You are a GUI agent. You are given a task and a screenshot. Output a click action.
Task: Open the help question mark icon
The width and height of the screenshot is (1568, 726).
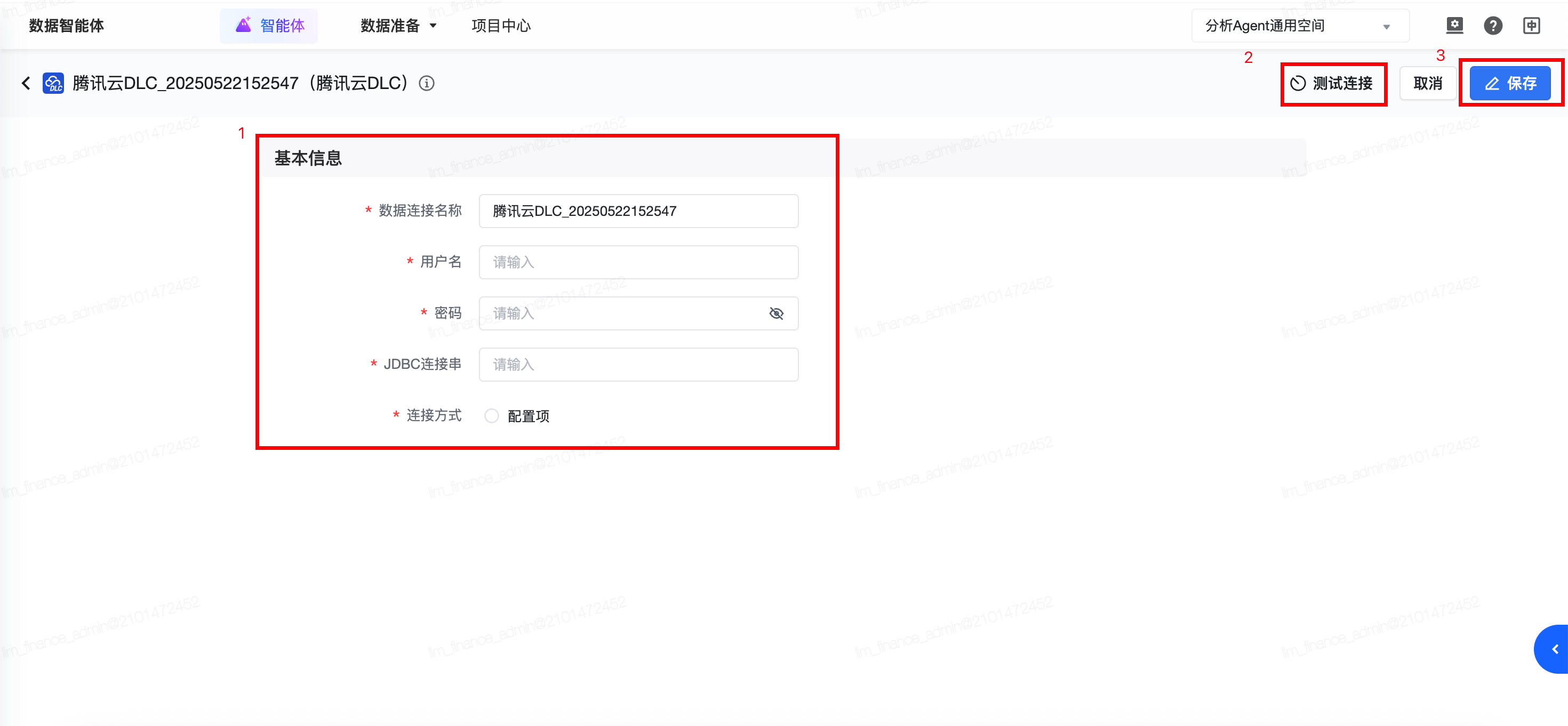click(x=1493, y=26)
